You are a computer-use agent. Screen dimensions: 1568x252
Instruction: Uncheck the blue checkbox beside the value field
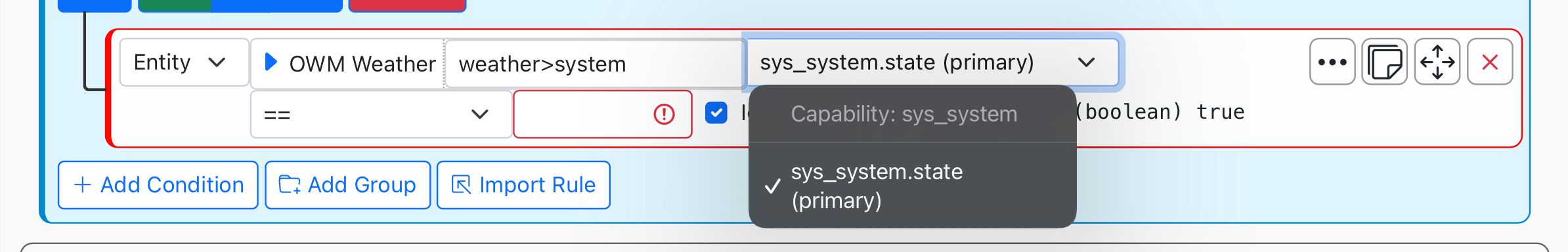pos(716,113)
